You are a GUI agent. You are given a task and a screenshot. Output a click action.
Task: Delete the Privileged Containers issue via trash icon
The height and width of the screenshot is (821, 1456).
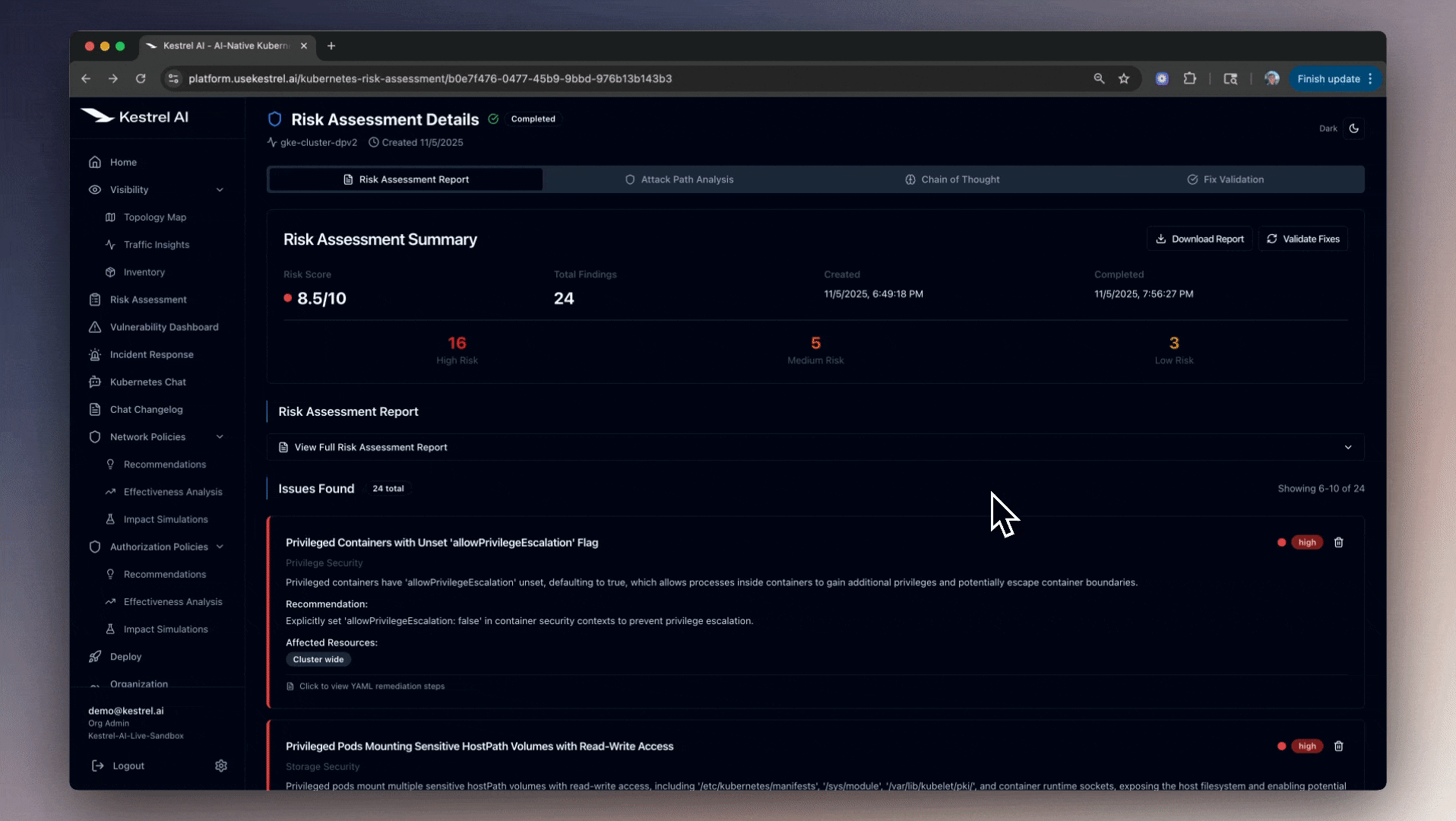(x=1339, y=543)
